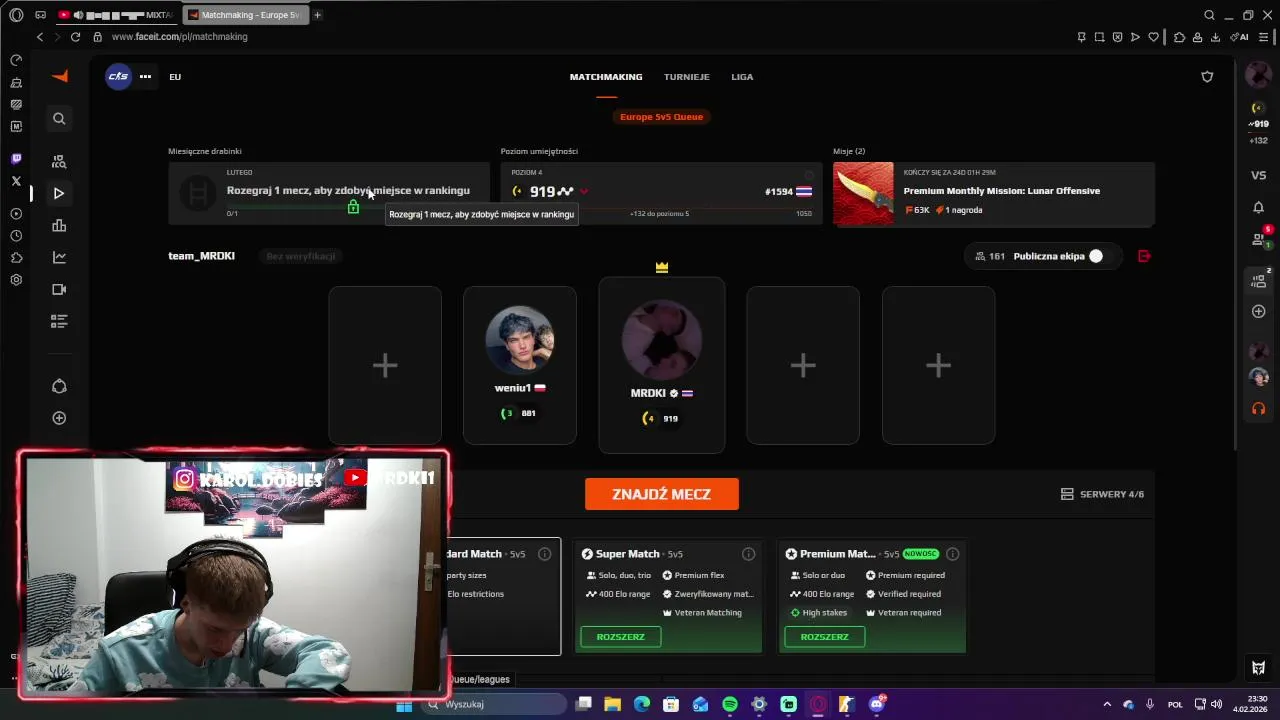Open MRDKI player card
1280x720 pixels.
click(x=662, y=365)
